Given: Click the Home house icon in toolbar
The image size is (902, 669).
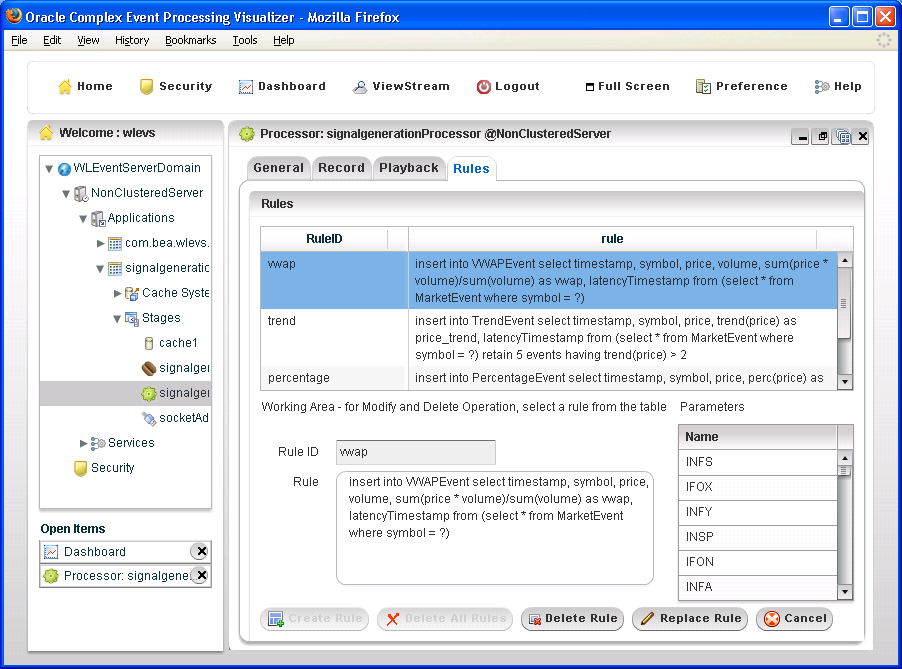Looking at the screenshot, I should [65, 86].
